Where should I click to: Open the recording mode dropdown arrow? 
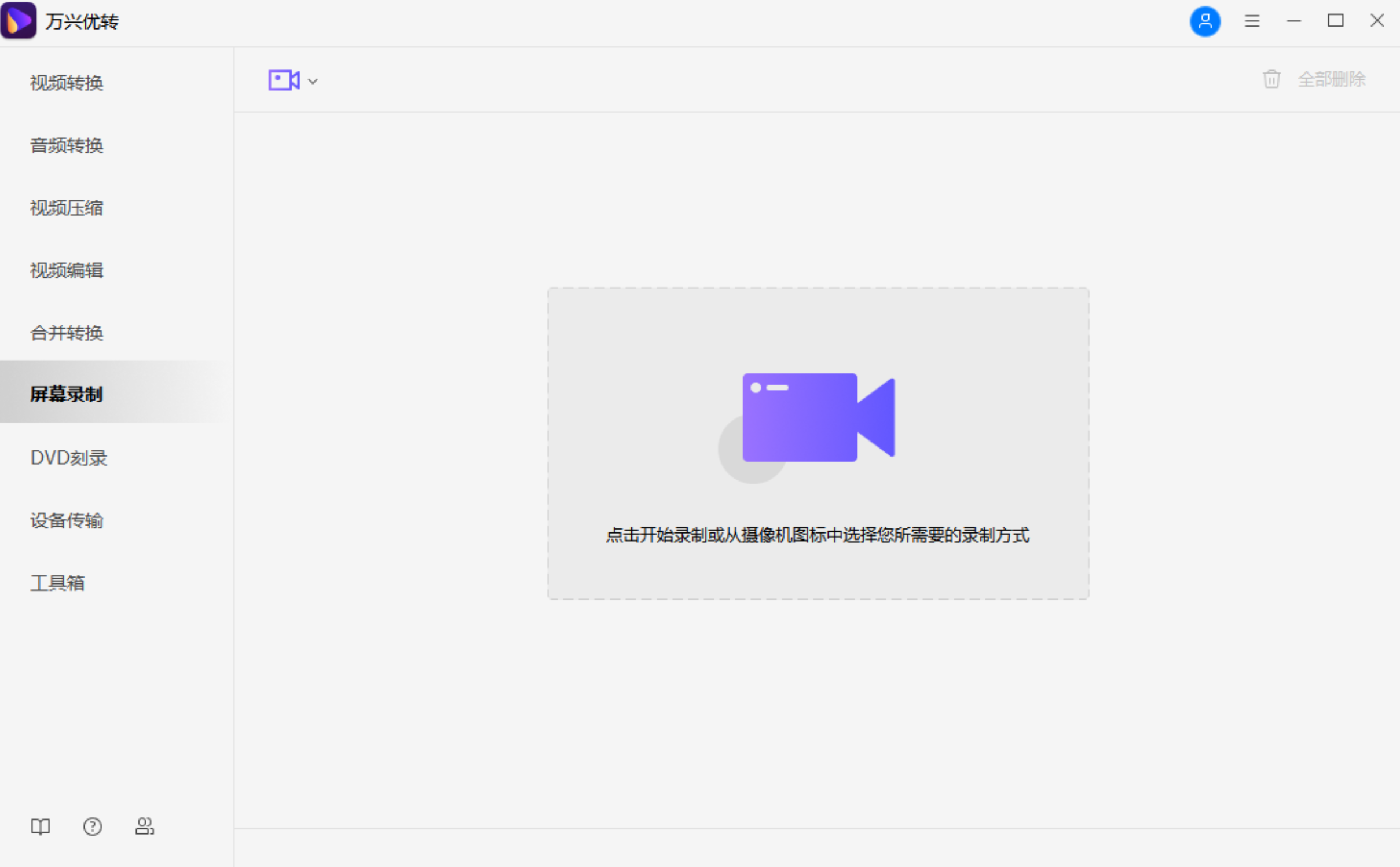[313, 81]
